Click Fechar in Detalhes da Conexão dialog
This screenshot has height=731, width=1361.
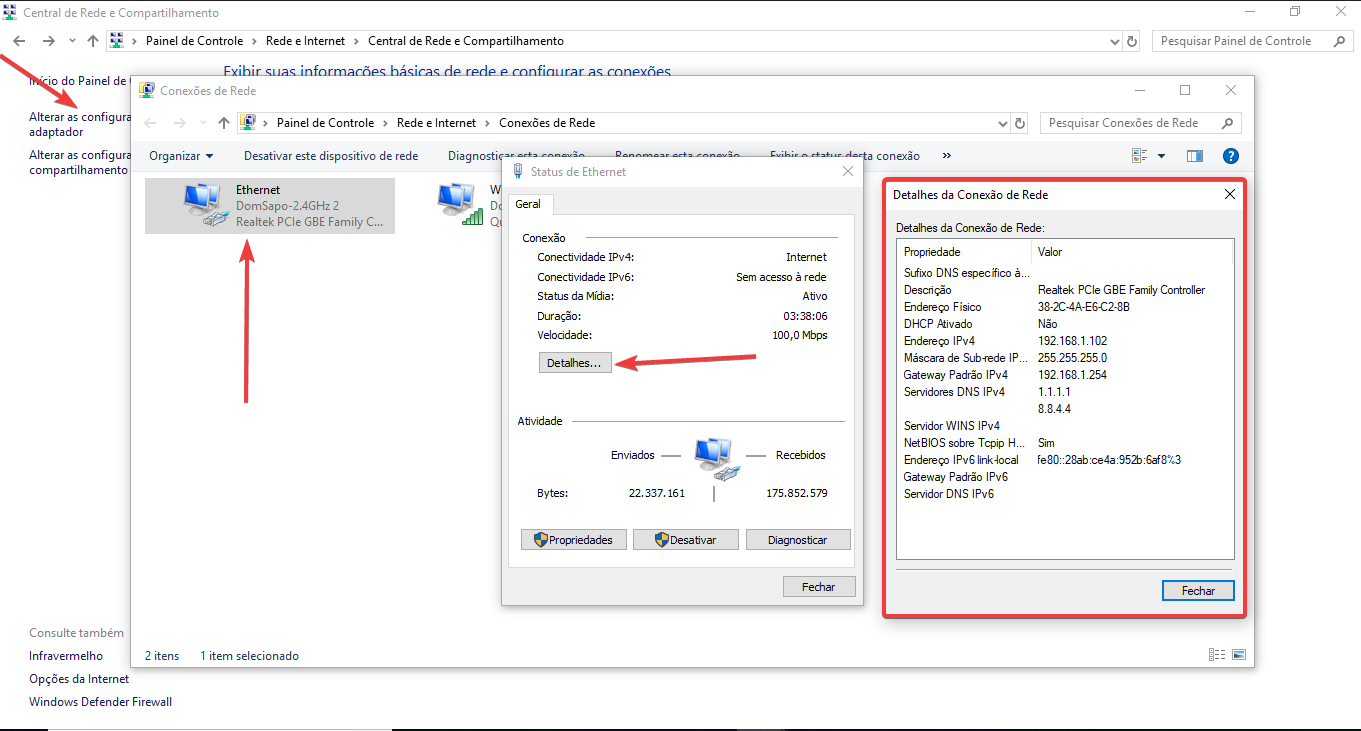coord(1198,591)
